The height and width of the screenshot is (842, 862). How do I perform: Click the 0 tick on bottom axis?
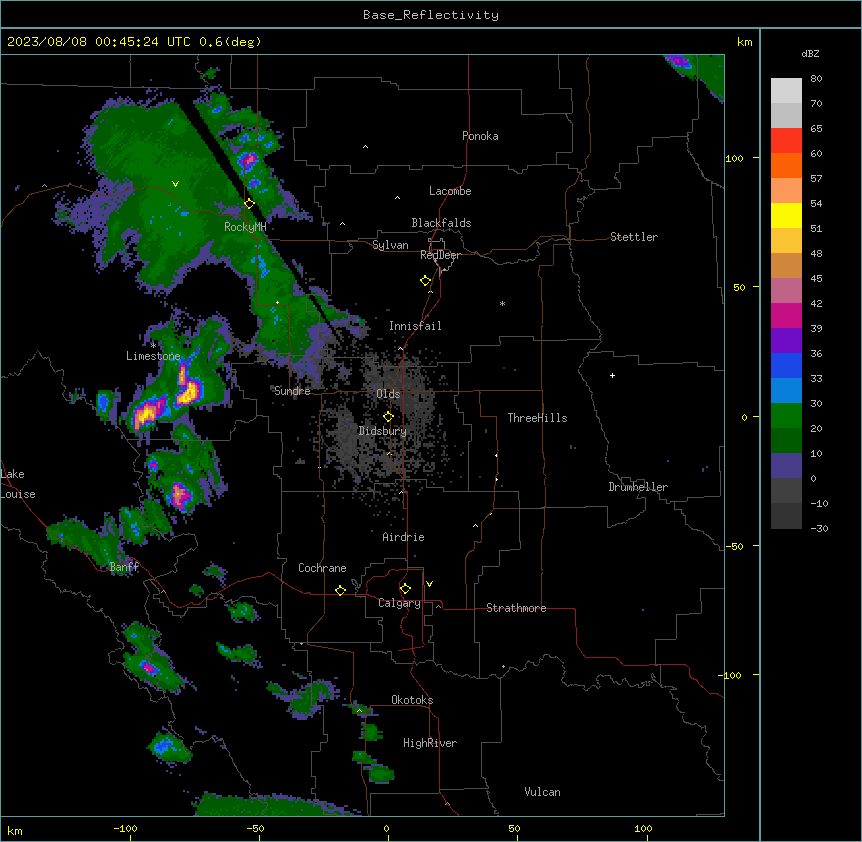(386, 828)
